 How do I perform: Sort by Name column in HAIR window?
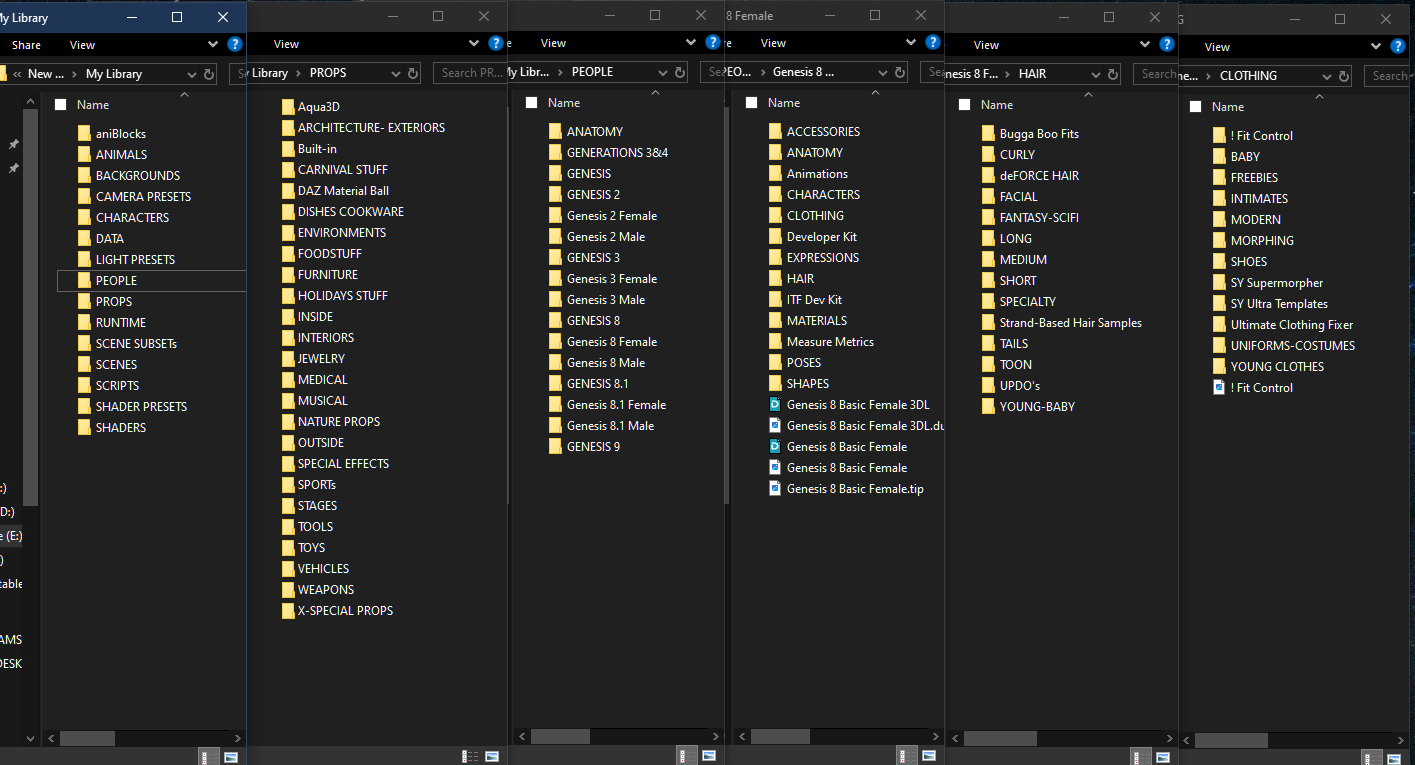997,105
